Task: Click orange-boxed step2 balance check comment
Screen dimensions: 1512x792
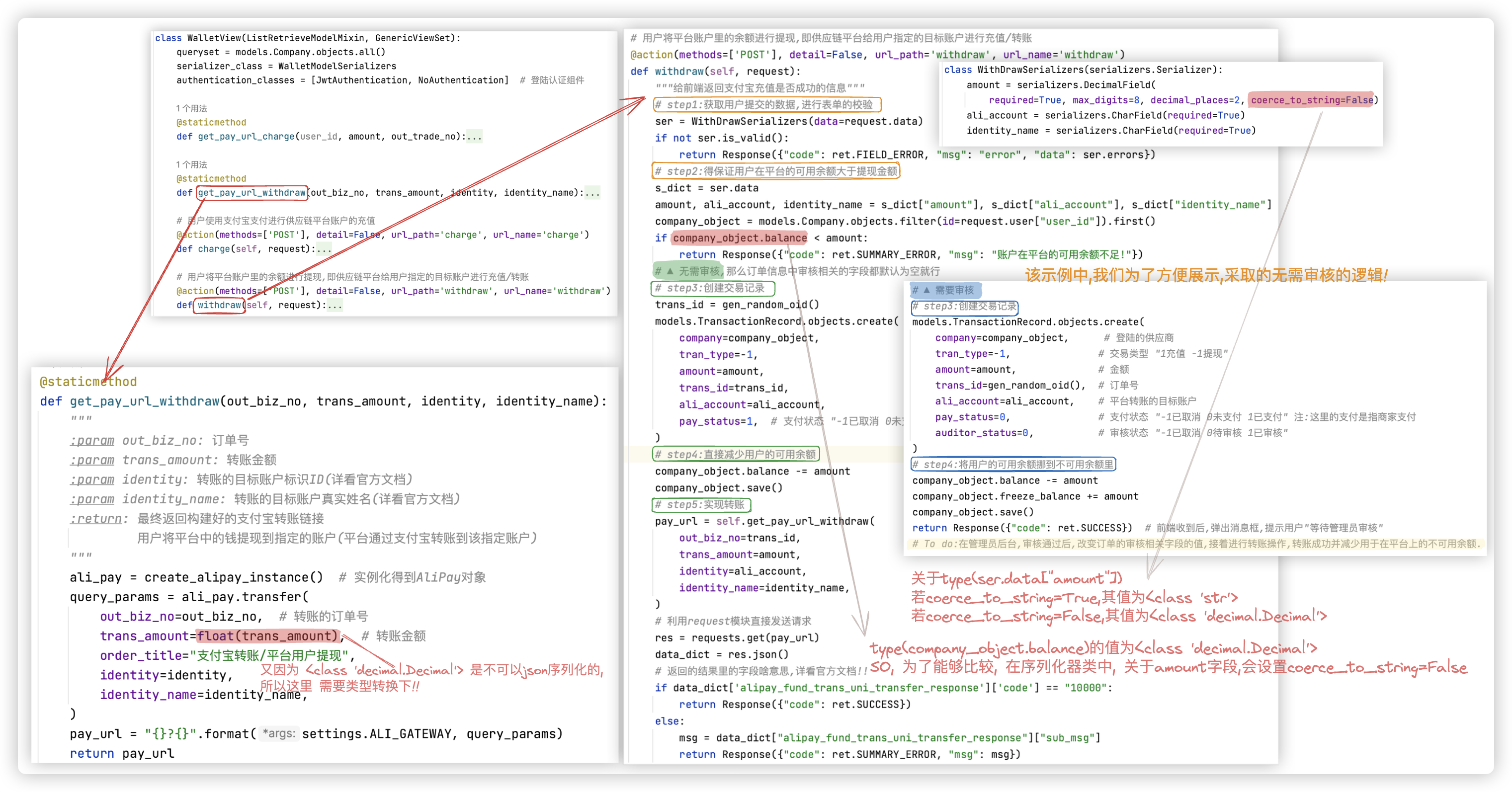Action: [775, 171]
